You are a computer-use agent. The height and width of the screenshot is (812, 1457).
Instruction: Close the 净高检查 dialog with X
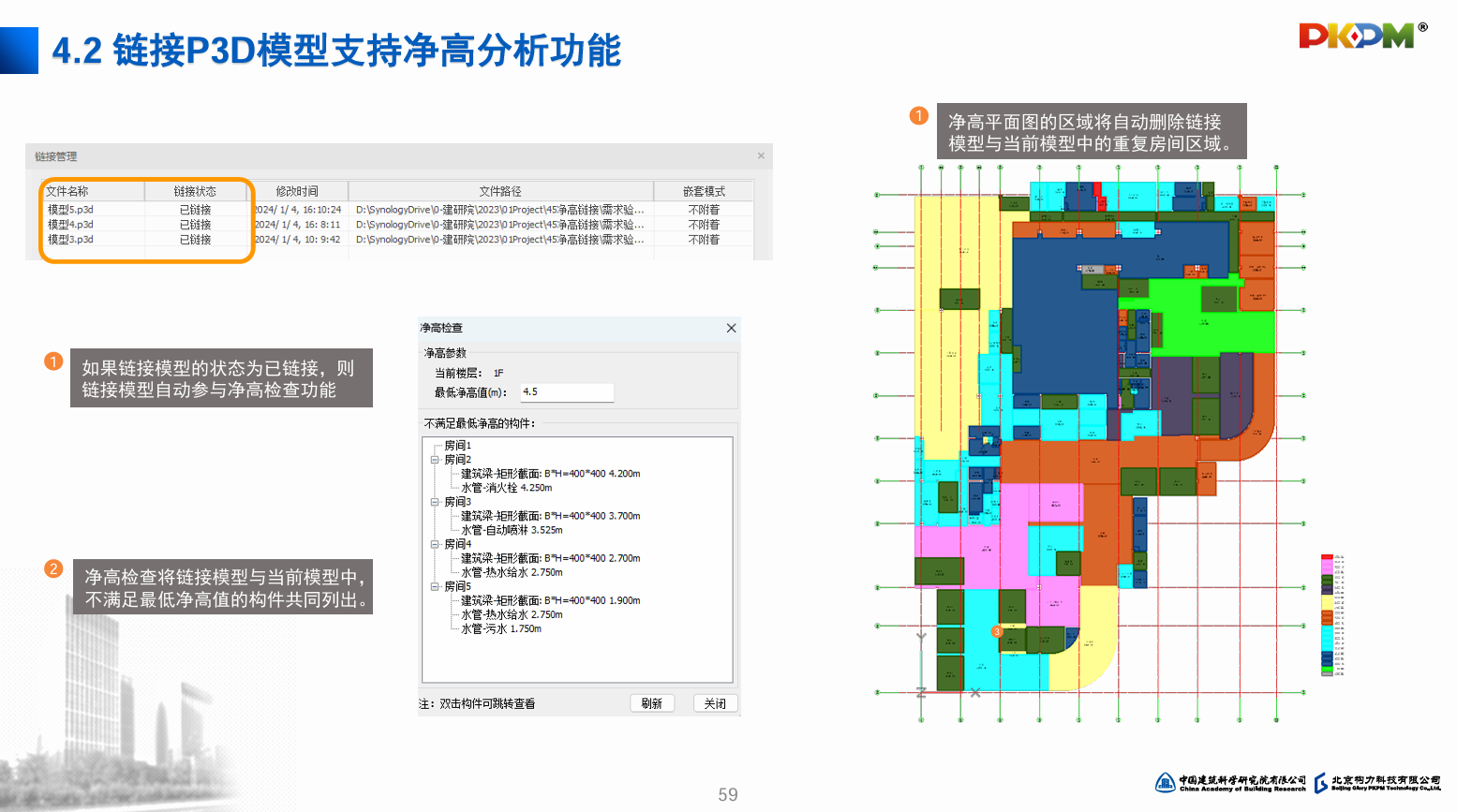731,328
